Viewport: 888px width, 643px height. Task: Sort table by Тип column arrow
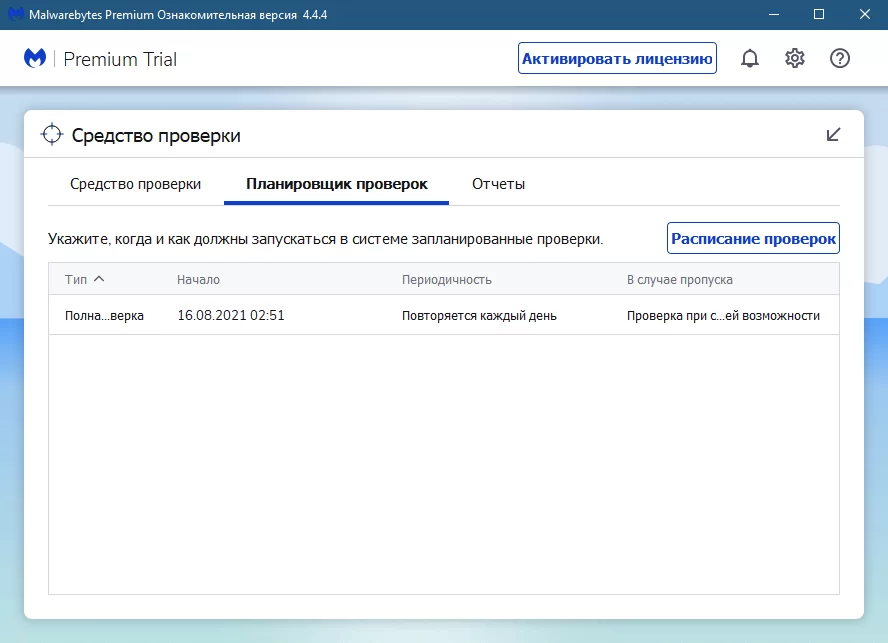click(99, 279)
